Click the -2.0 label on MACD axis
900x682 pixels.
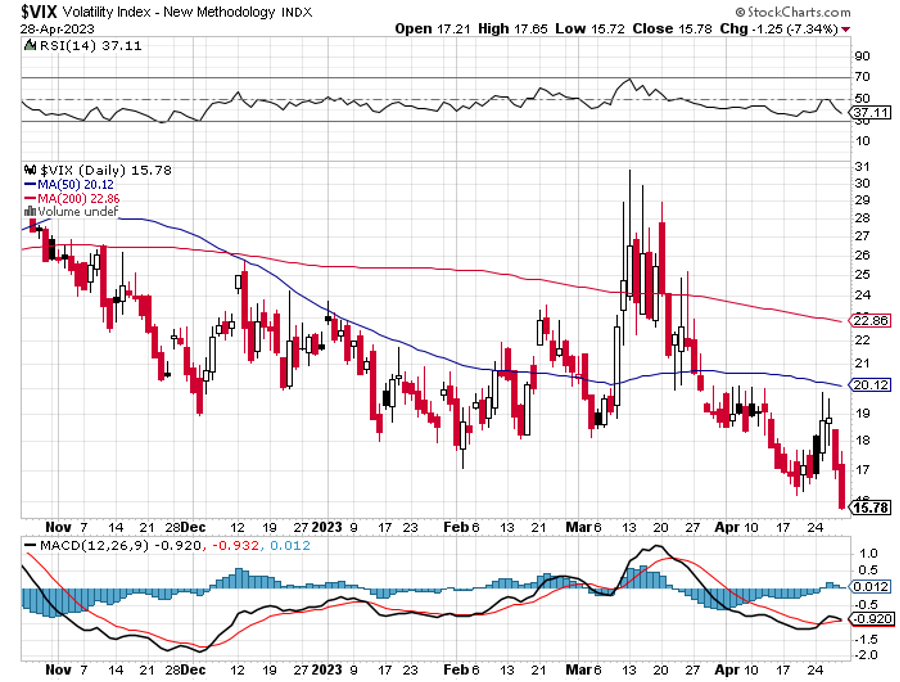tap(867, 655)
